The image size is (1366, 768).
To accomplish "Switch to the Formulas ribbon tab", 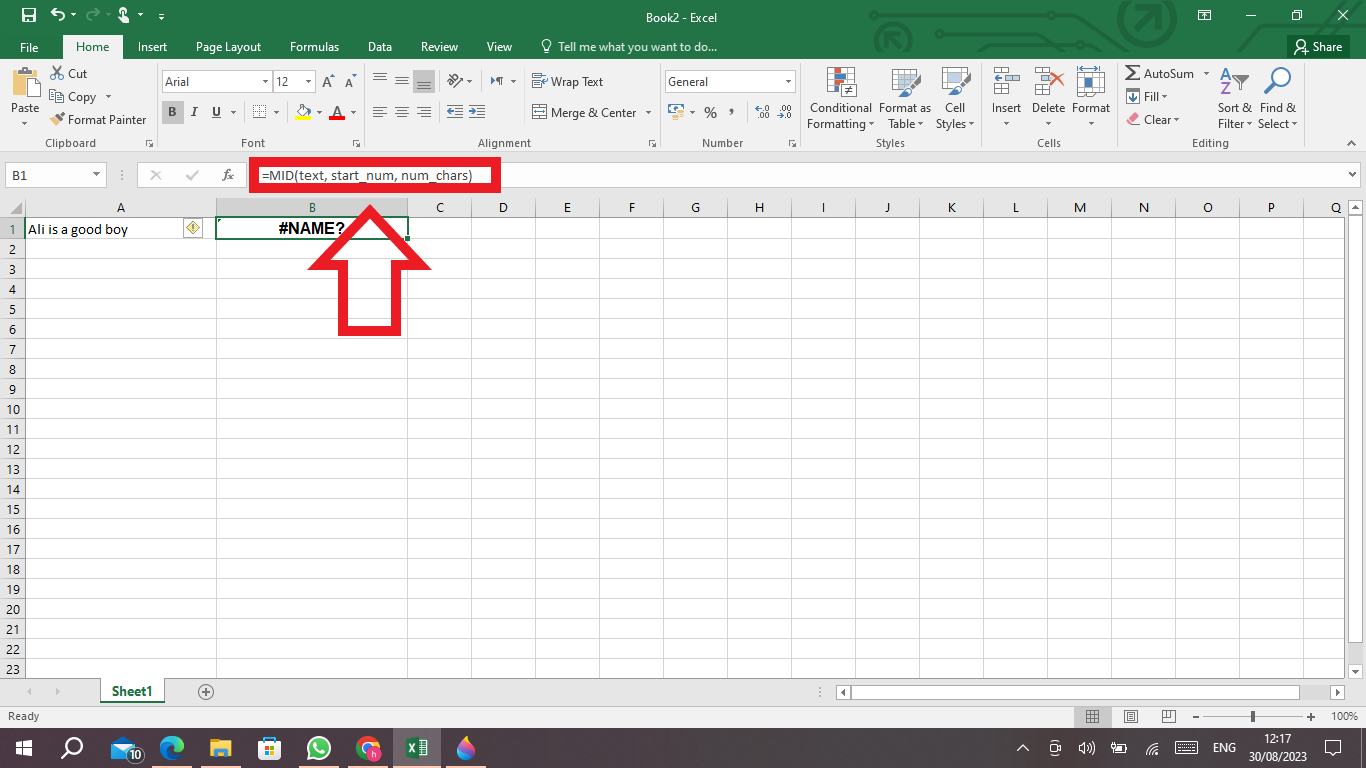I will (314, 46).
